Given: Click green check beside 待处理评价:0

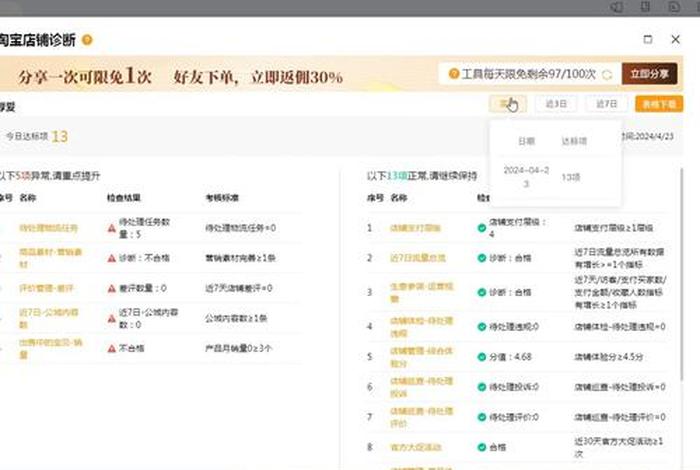Looking at the screenshot, I should click(482, 417).
